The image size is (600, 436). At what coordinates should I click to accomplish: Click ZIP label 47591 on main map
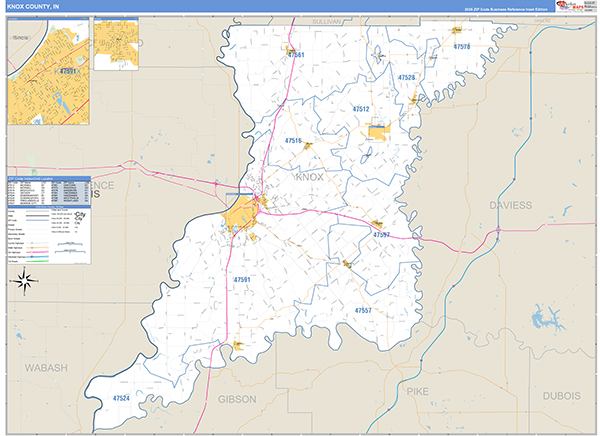click(x=242, y=280)
